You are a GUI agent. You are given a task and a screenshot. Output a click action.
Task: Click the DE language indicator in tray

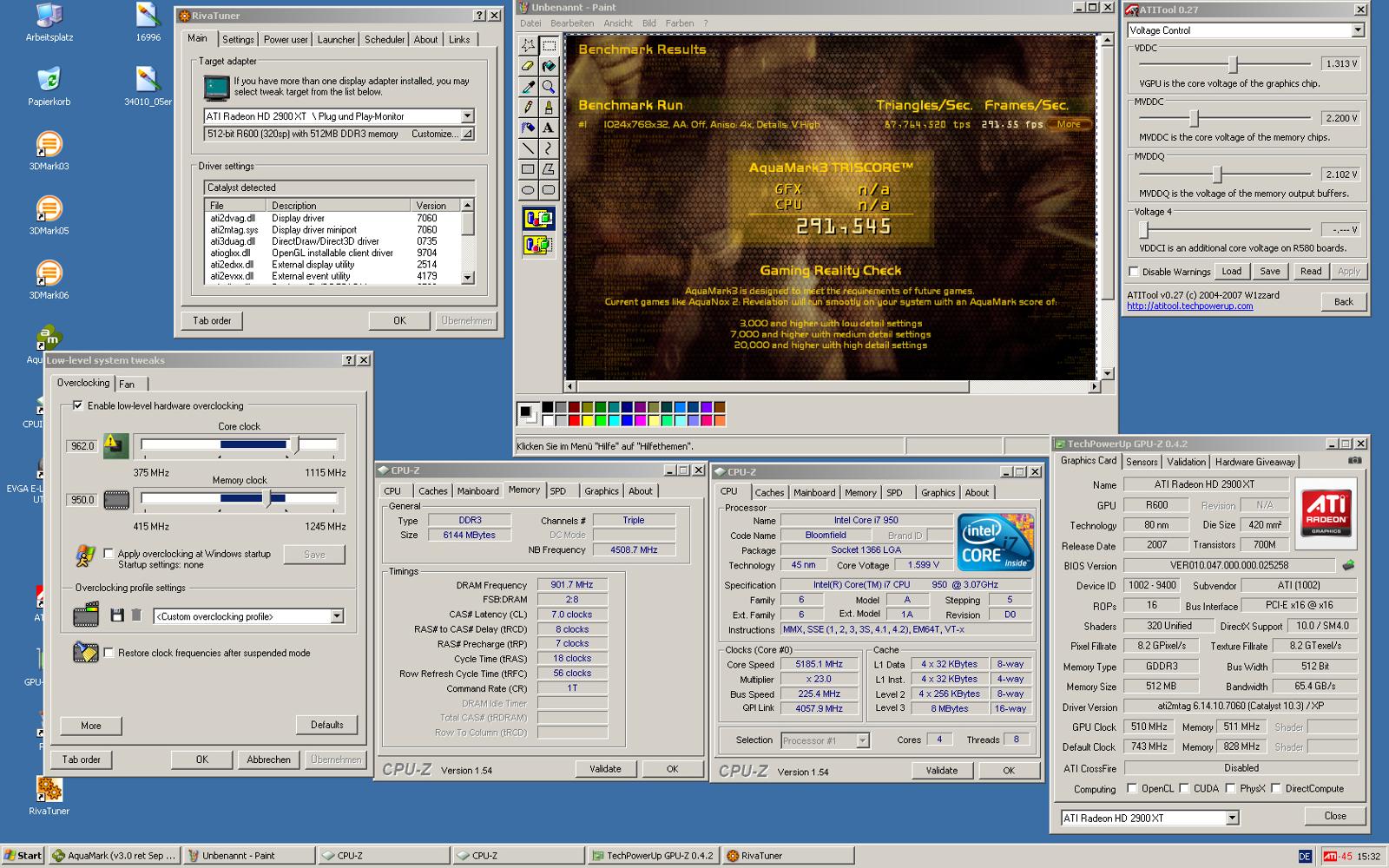[x=1305, y=857]
